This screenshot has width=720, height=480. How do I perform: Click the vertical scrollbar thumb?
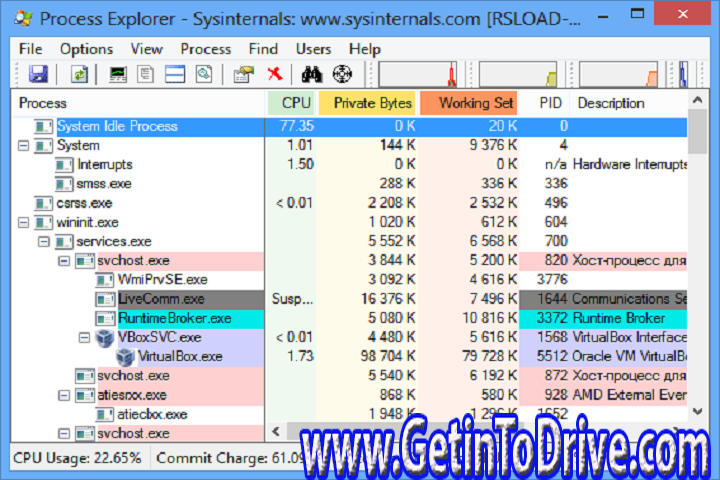tap(698, 132)
